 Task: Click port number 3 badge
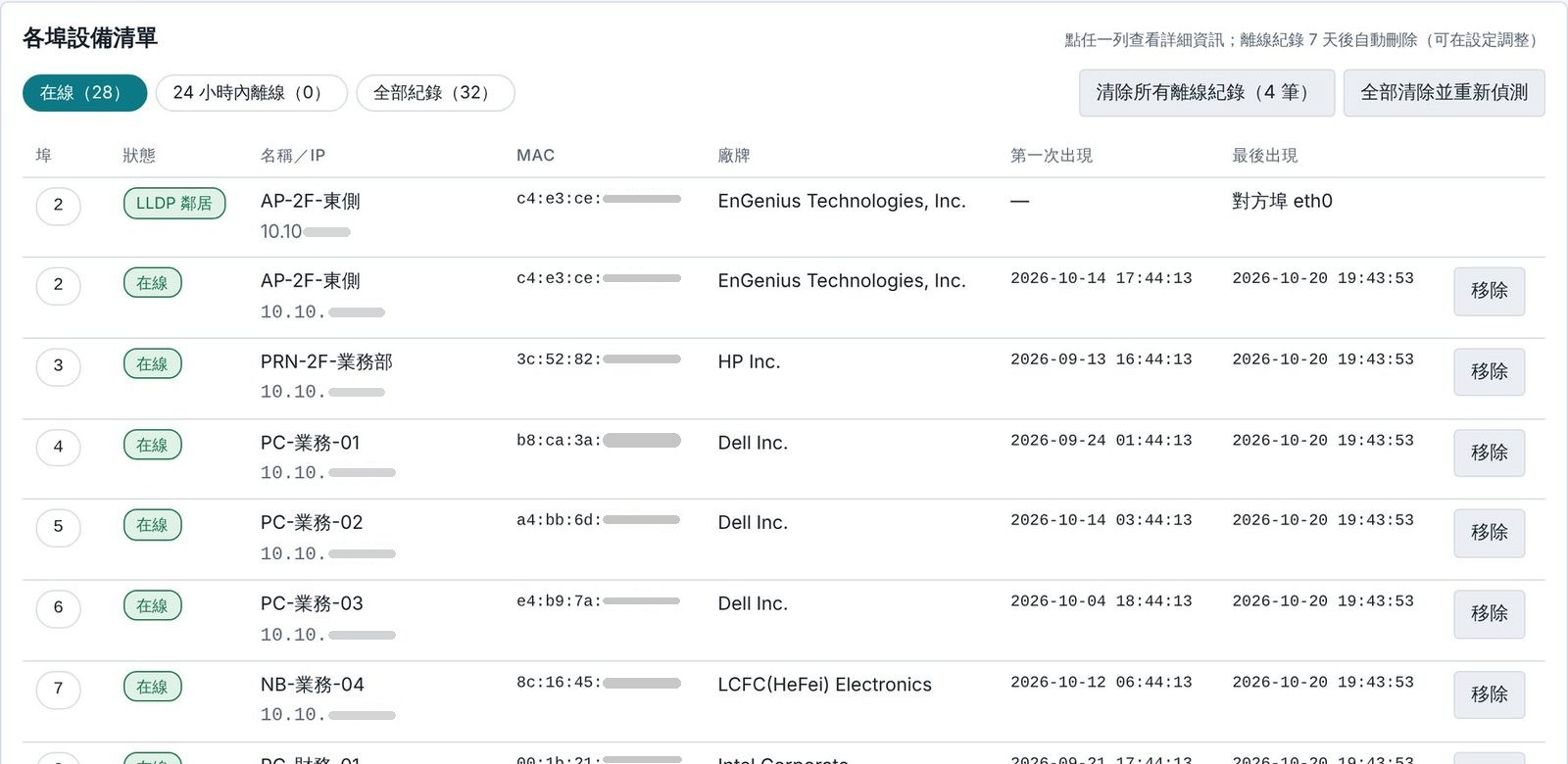[58, 366]
